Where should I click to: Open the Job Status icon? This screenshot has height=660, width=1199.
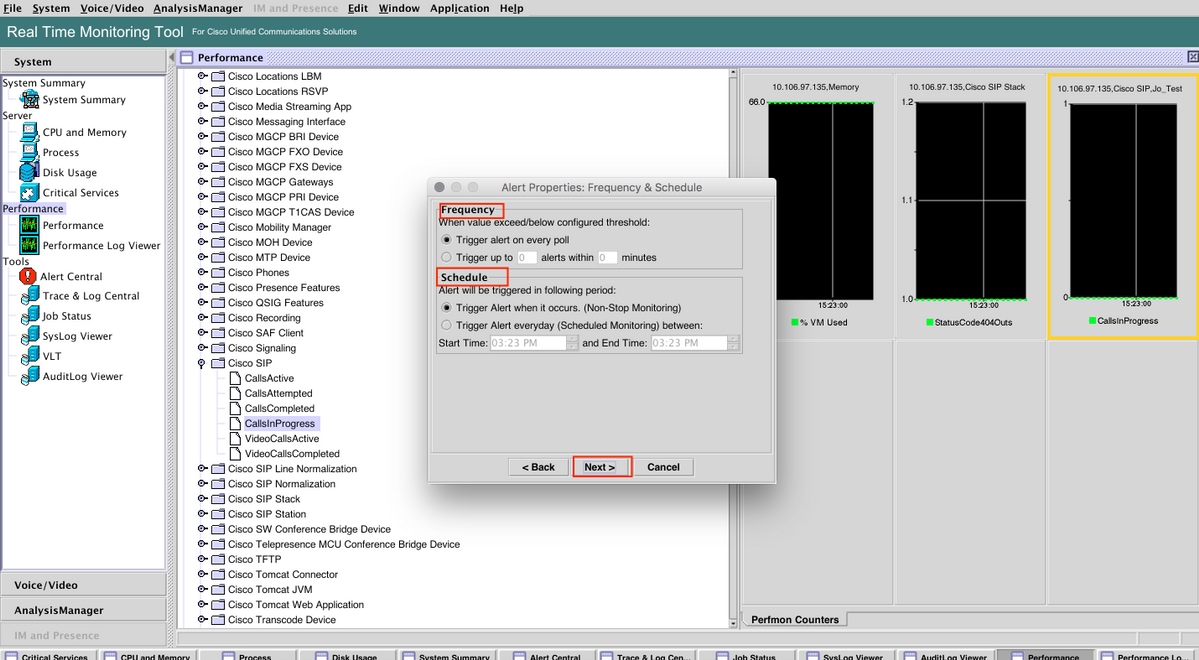30,316
